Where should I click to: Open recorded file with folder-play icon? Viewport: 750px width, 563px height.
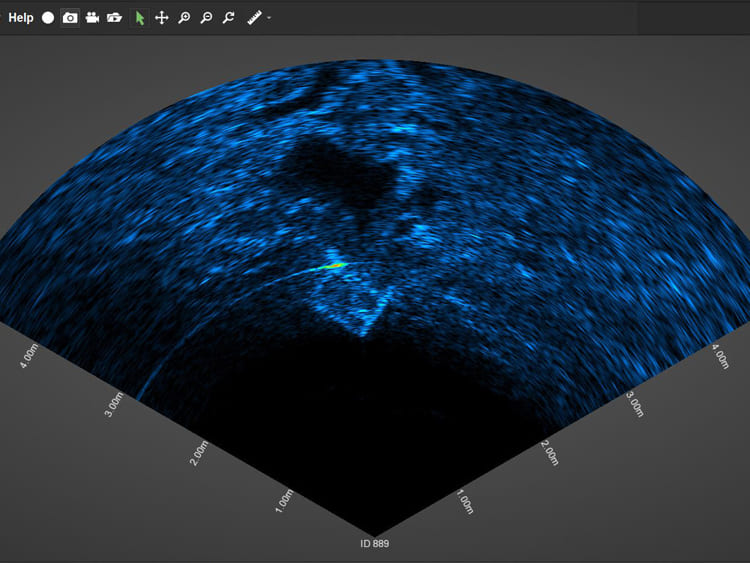pos(114,18)
